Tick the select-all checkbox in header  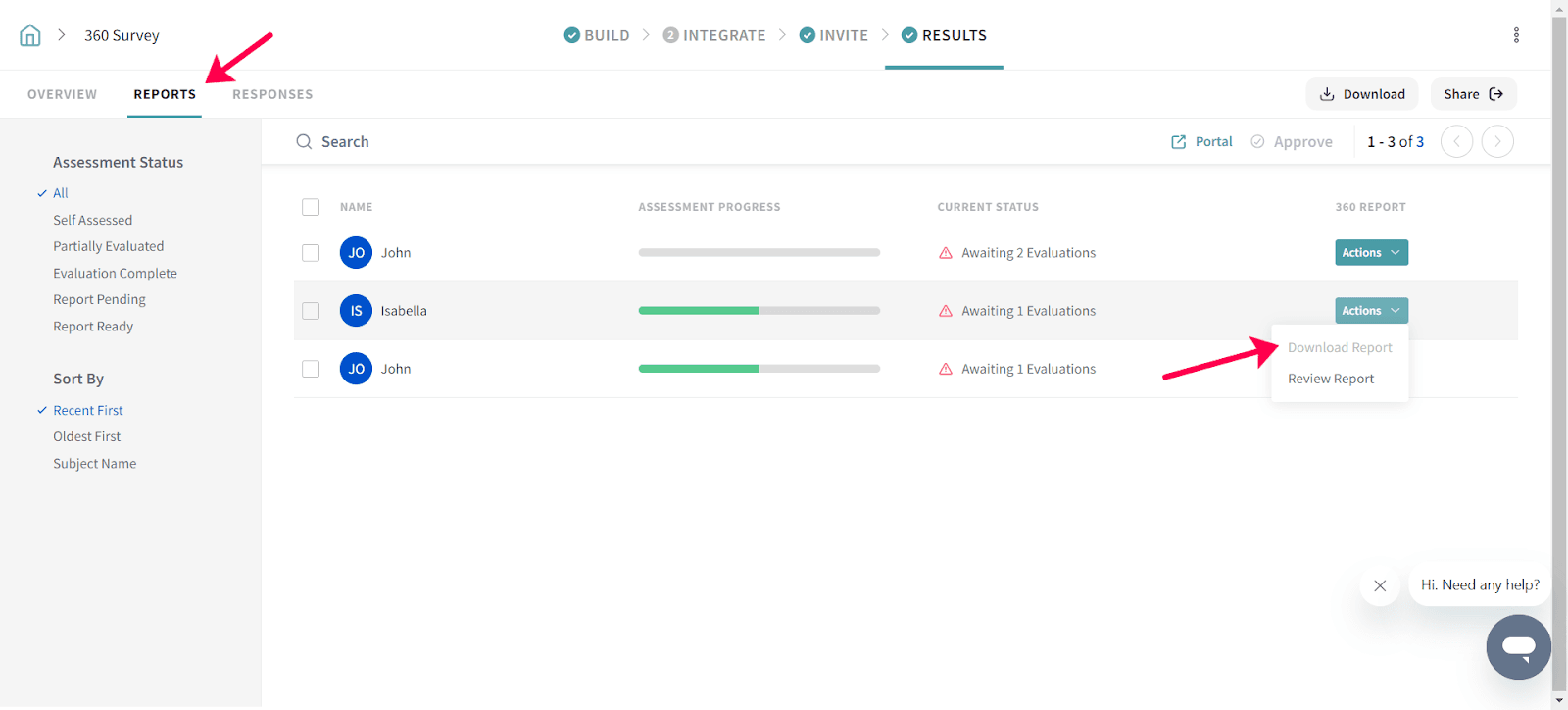(x=311, y=207)
